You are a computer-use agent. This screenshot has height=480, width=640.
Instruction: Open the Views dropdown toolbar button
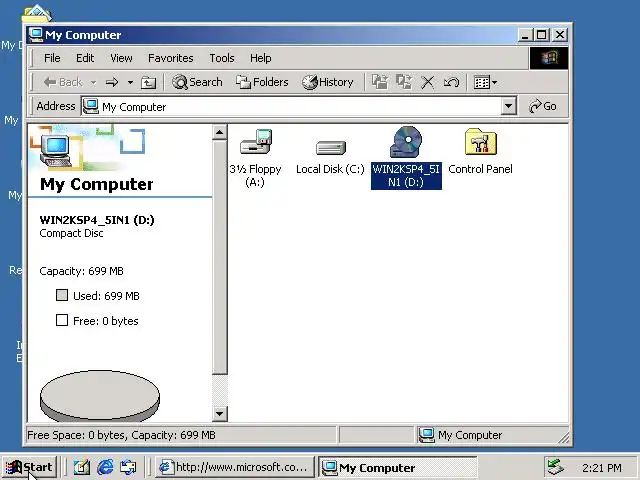coord(485,82)
